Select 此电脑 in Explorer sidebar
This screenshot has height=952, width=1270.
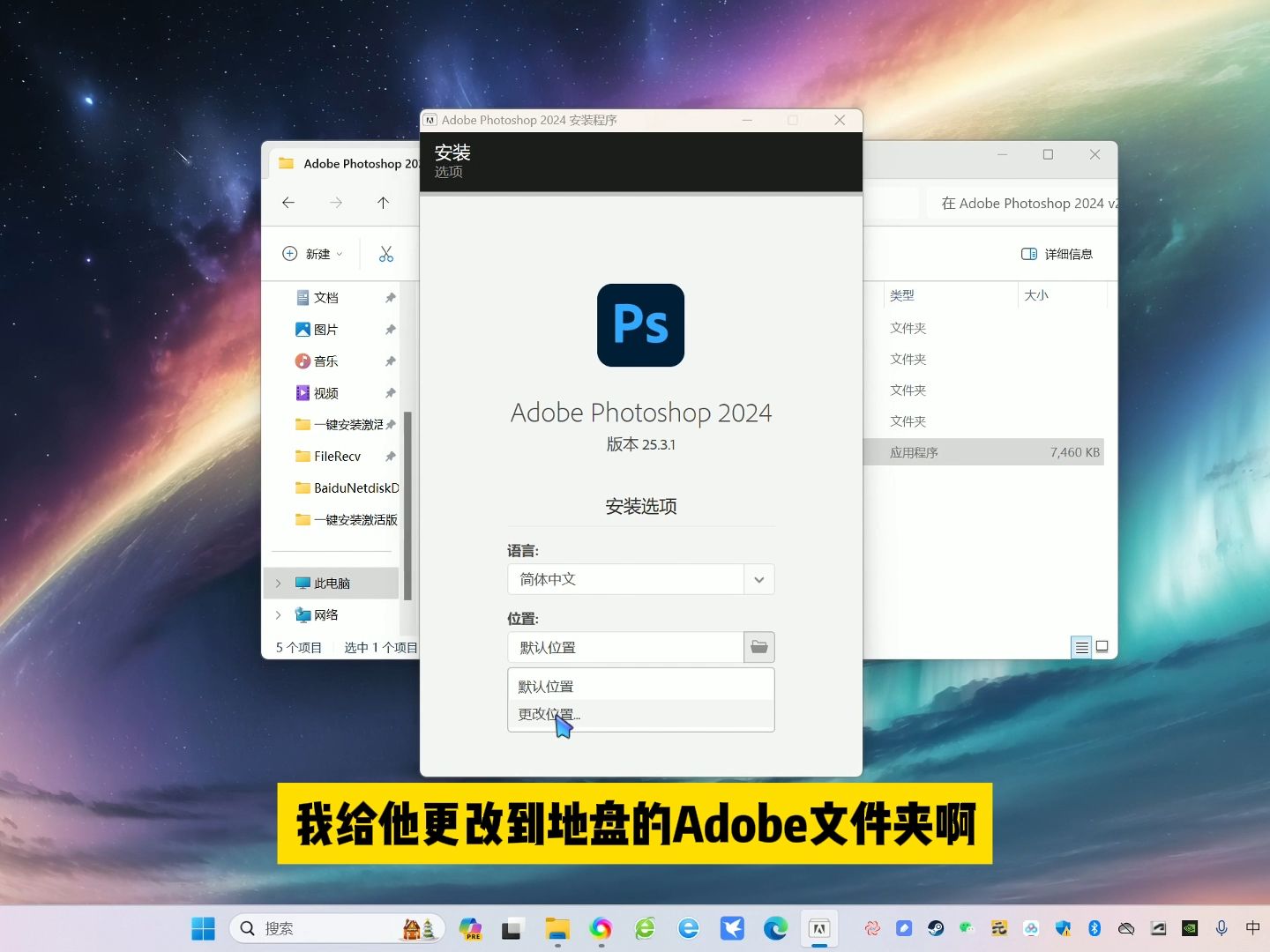(332, 584)
